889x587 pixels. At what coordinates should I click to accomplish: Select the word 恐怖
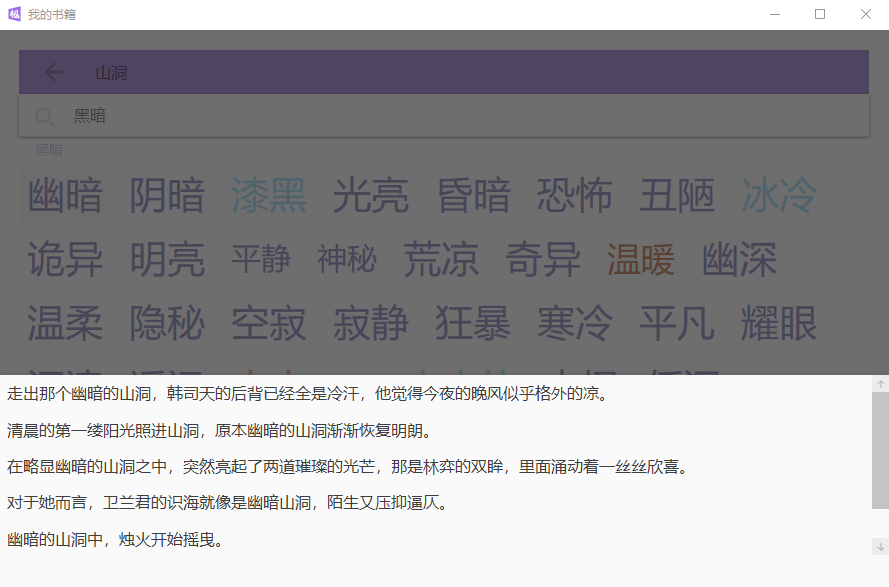[575, 195]
